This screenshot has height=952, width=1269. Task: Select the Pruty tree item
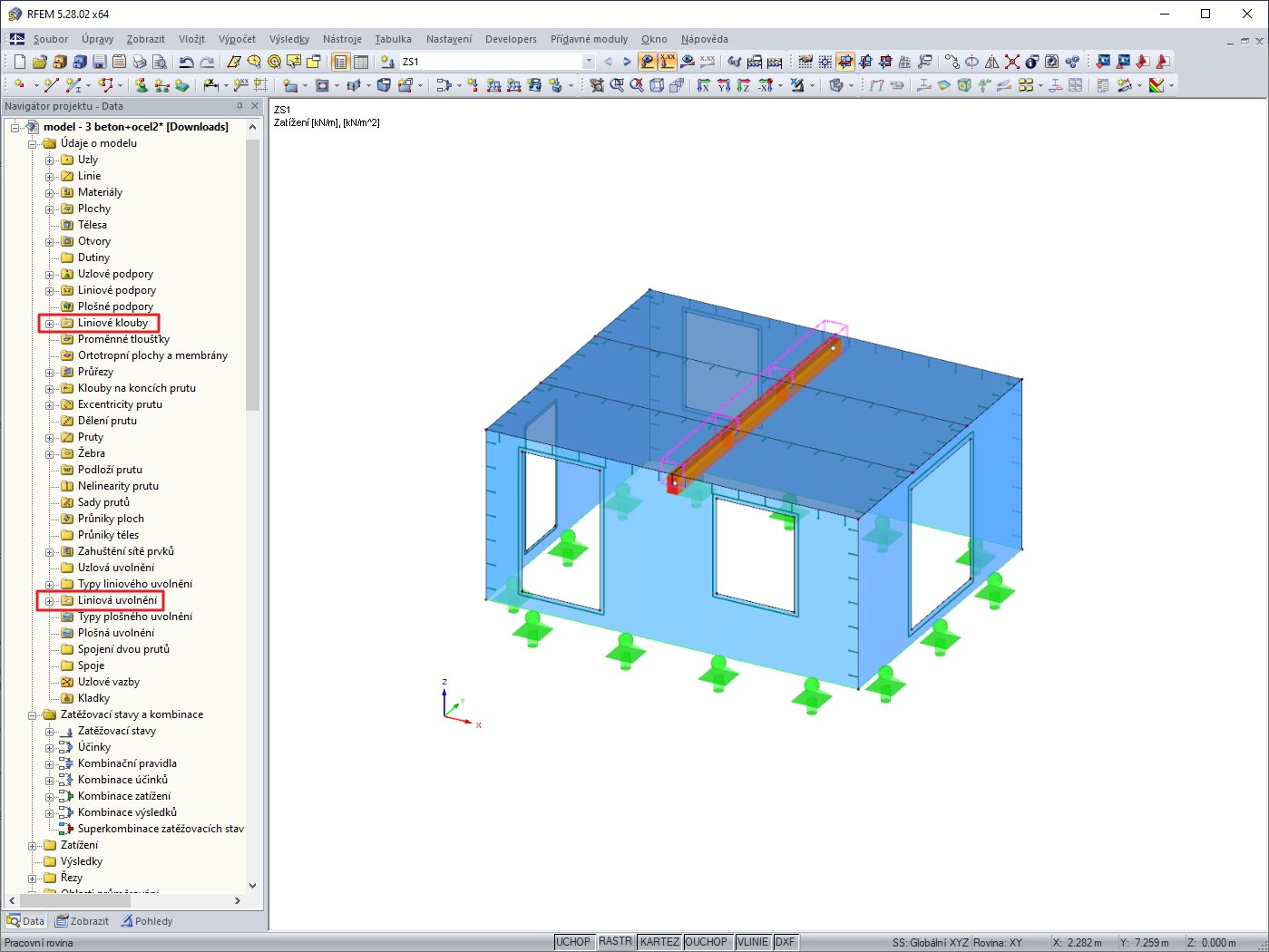coord(91,437)
